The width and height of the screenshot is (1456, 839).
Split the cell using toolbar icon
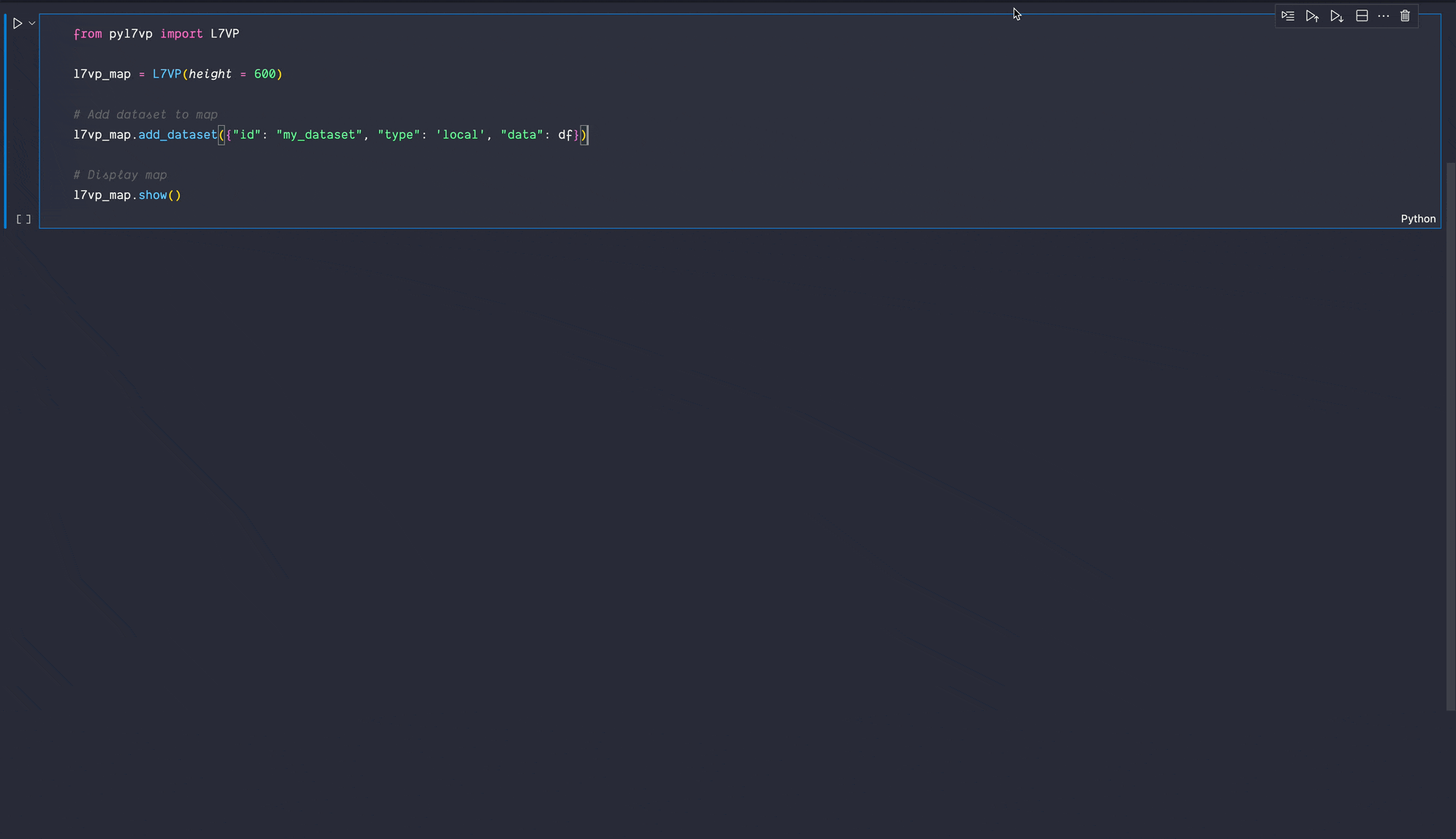tap(1362, 16)
